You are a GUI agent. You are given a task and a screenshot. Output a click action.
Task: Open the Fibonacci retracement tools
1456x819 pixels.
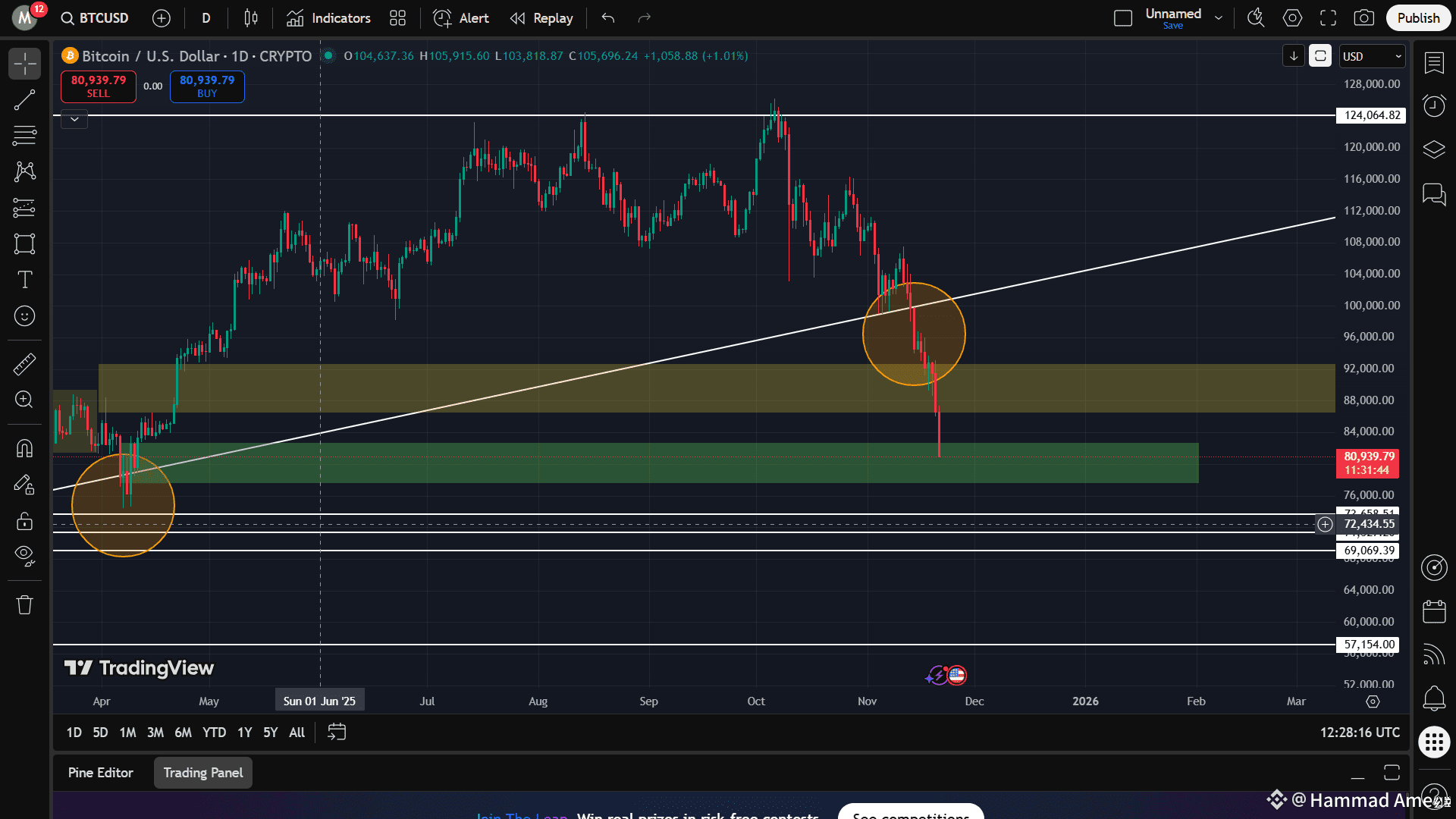(24, 136)
